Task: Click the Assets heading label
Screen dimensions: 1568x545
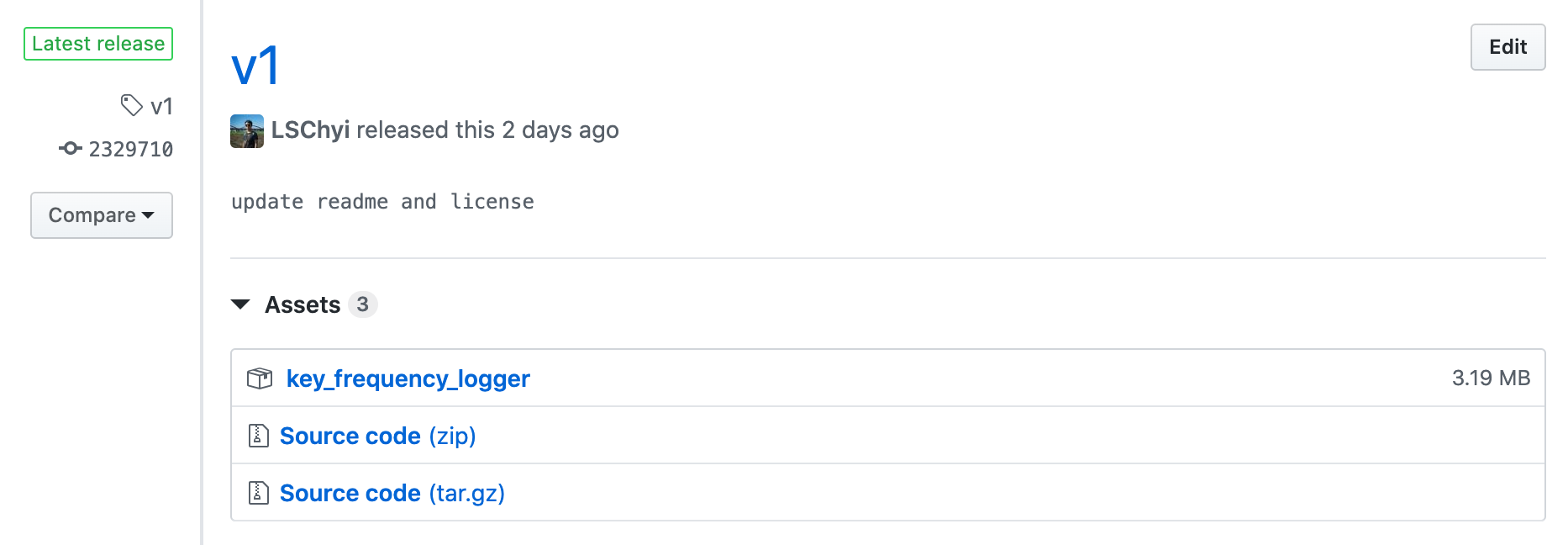Action: [x=303, y=304]
